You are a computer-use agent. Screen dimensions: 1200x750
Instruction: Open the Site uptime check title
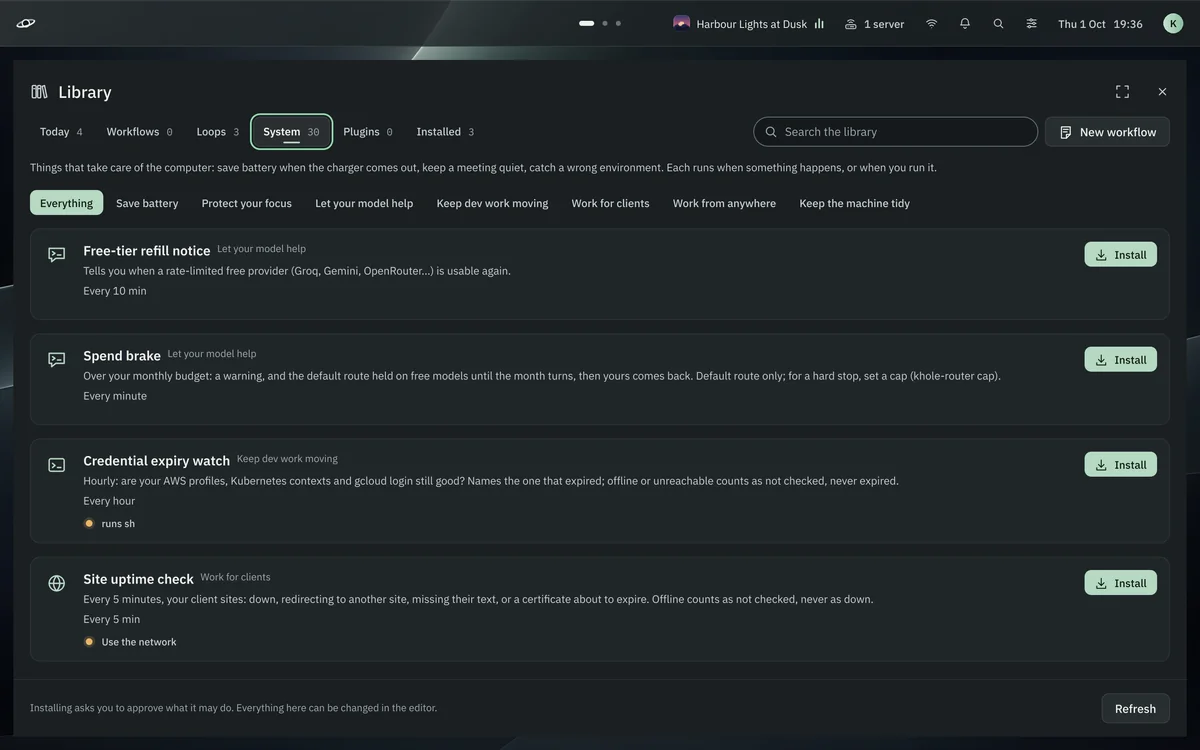pyautogui.click(x=139, y=579)
